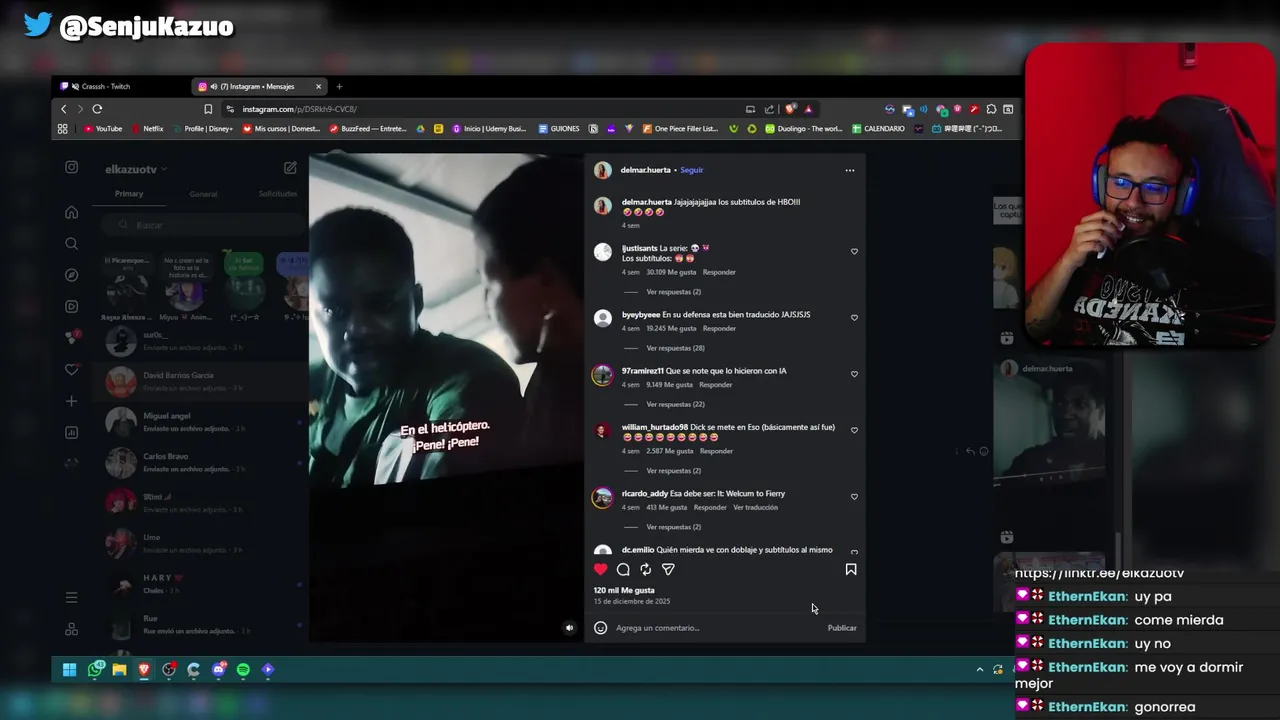Open the dashboard chart icon in the sidebar
This screenshot has height=720, width=1280.
[71, 432]
